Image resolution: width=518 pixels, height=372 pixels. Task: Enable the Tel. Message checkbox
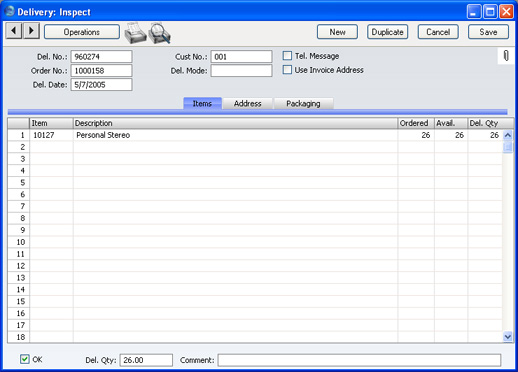click(287, 56)
